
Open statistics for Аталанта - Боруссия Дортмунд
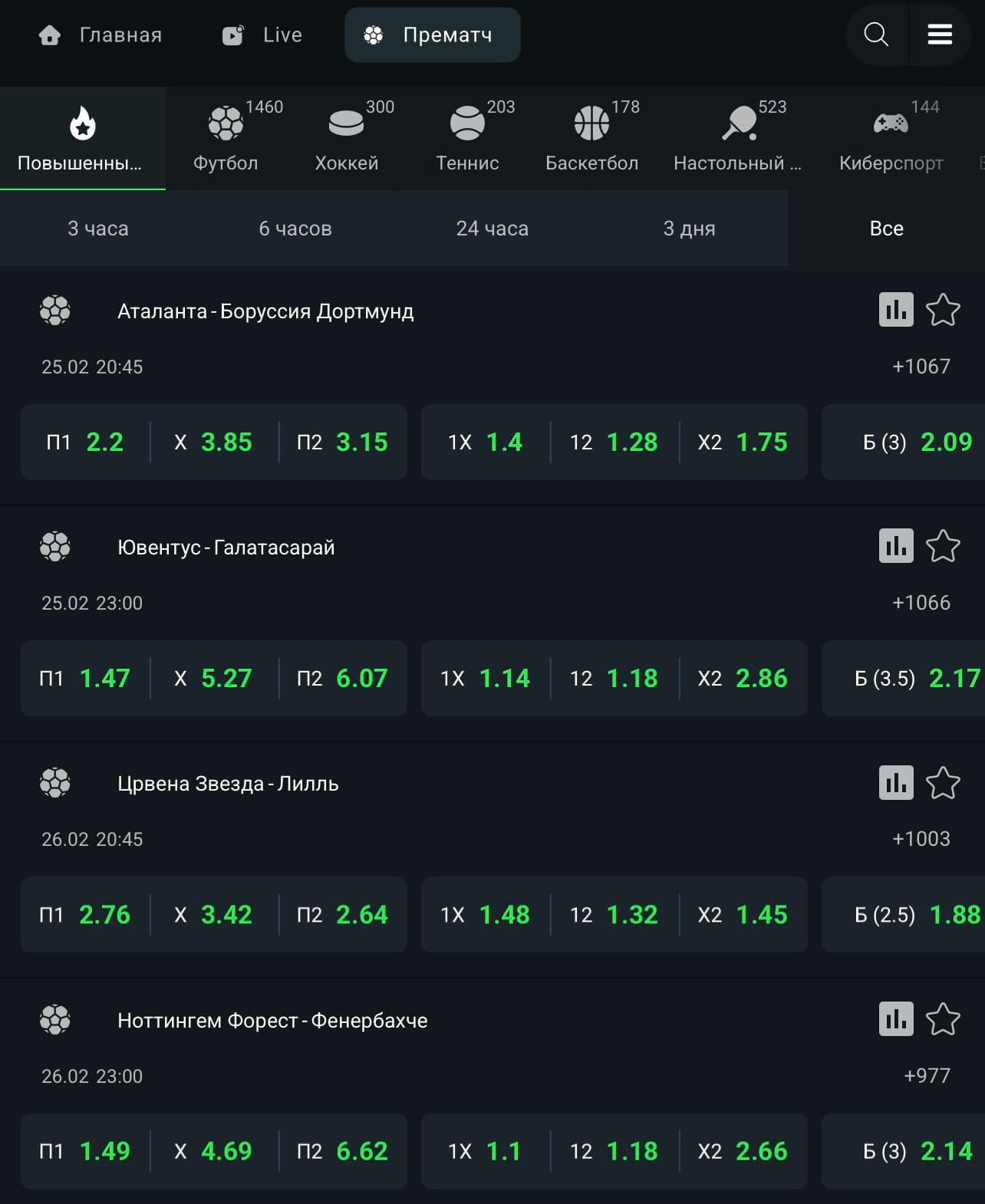896,310
